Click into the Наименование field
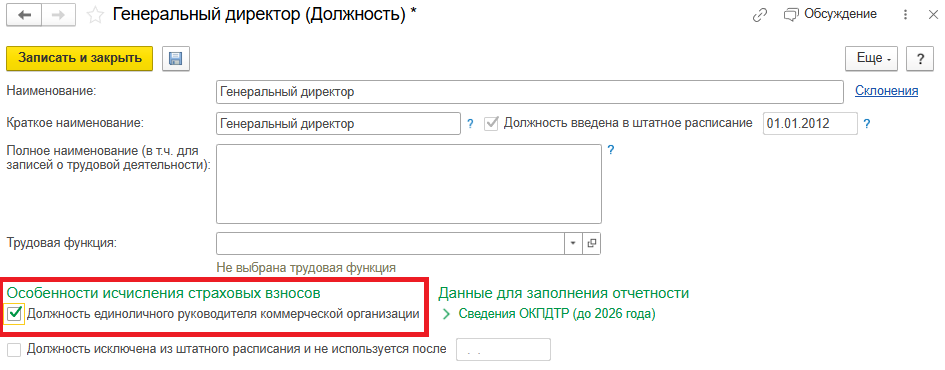The image size is (945, 370). 529,92
